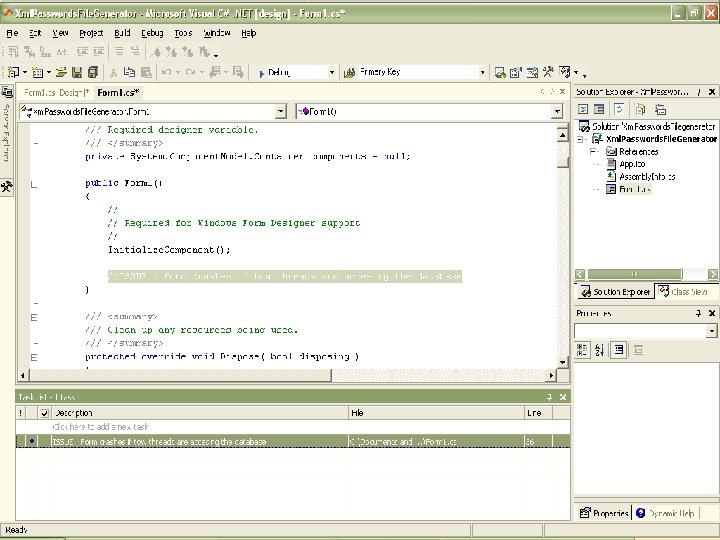This screenshot has width=720, height=540.
Task: Open the Debug configuration dropdown
Action: click(x=331, y=72)
